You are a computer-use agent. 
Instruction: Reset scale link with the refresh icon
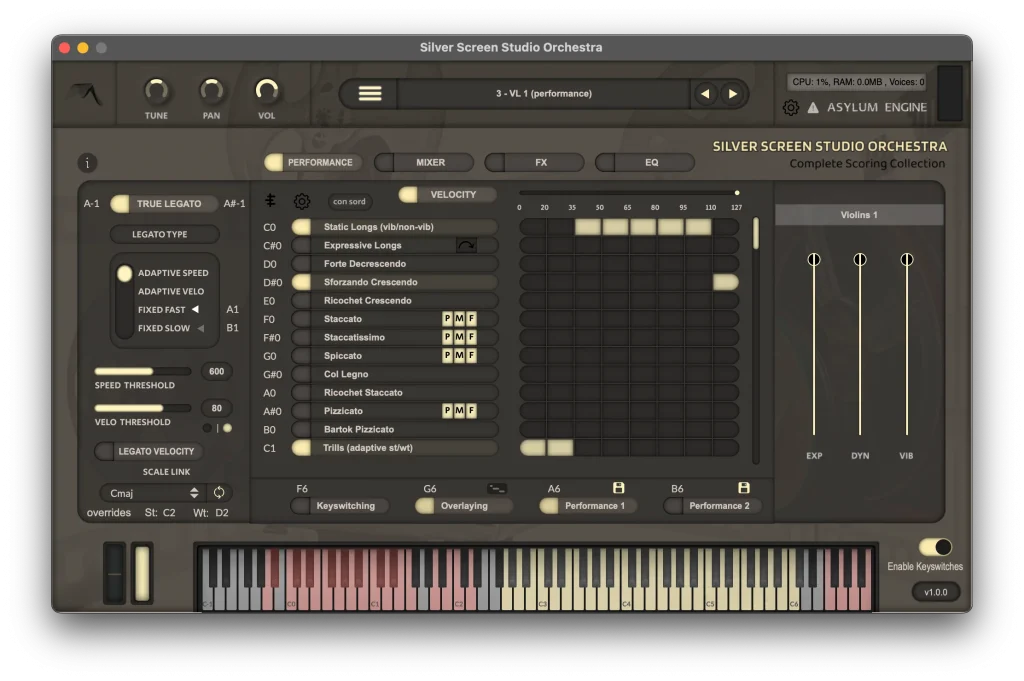pos(219,493)
